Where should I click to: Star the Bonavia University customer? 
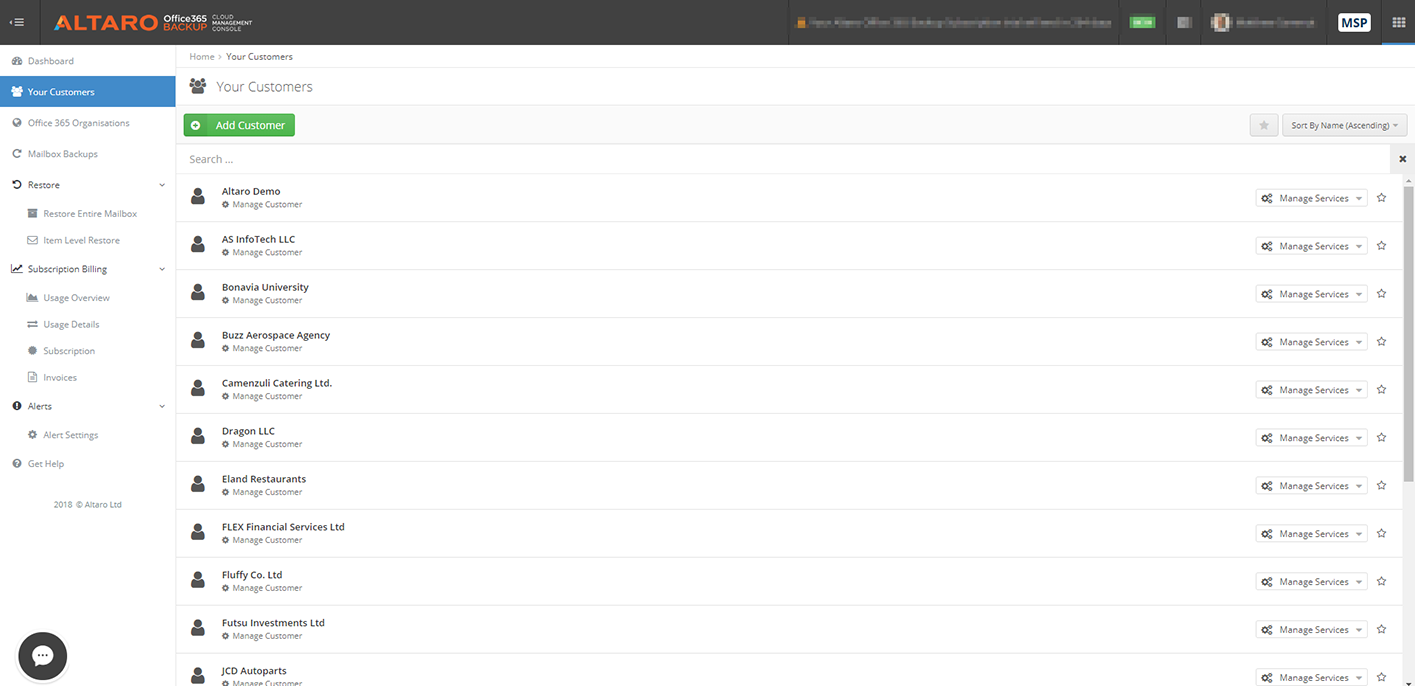point(1381,294)
